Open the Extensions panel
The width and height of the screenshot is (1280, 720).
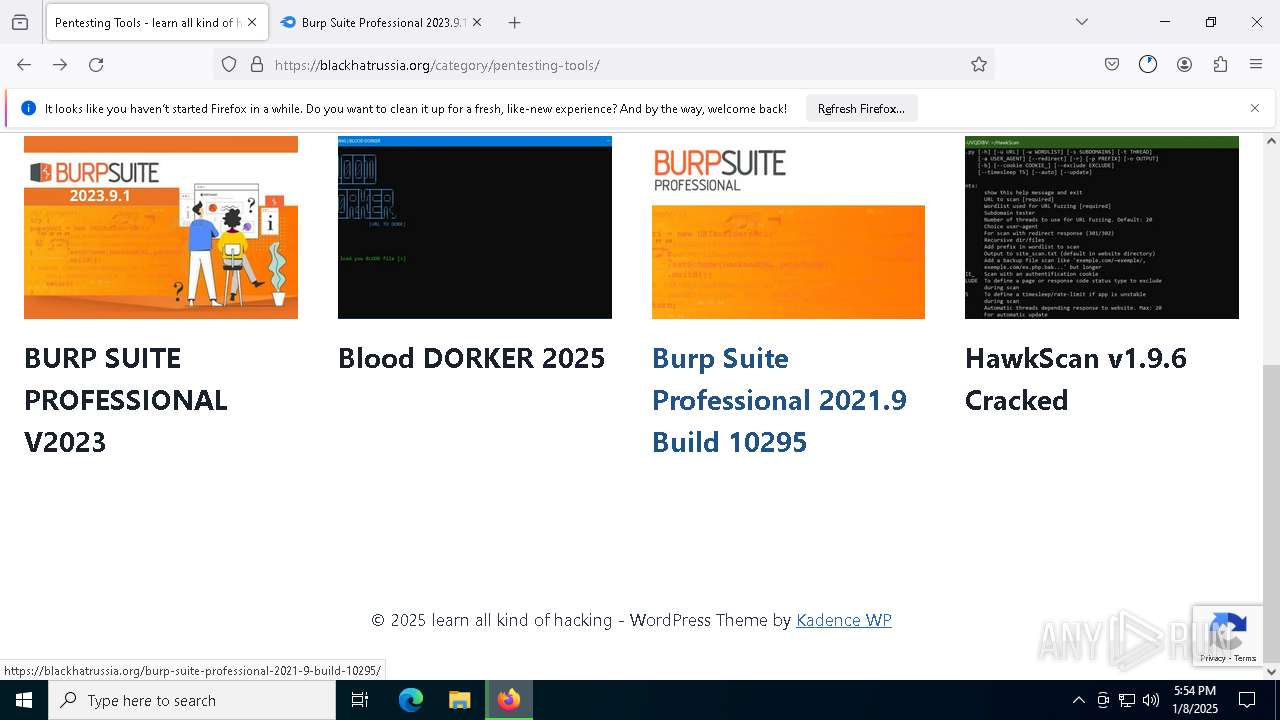click(x=1220, y=65)
